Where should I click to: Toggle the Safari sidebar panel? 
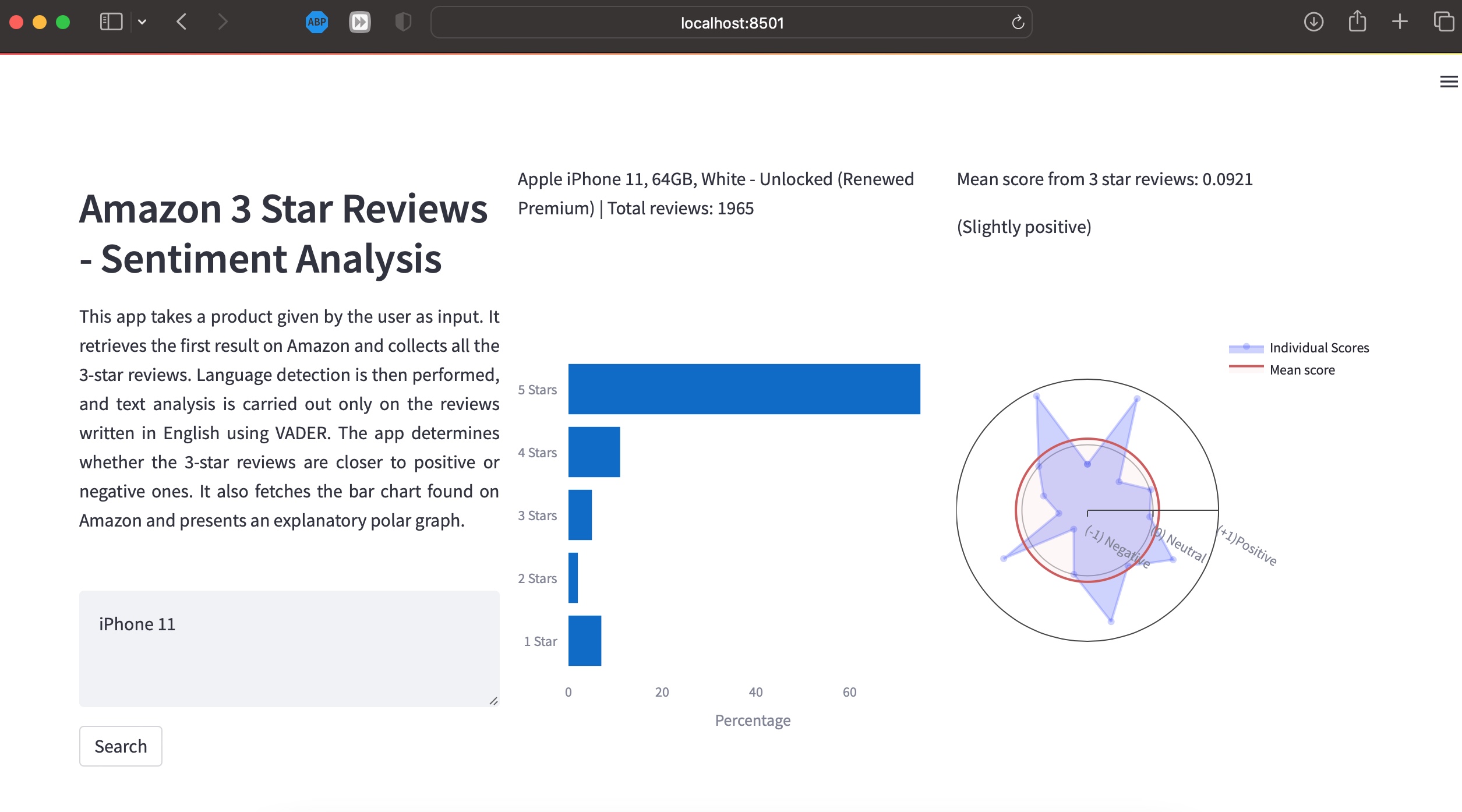110,22
